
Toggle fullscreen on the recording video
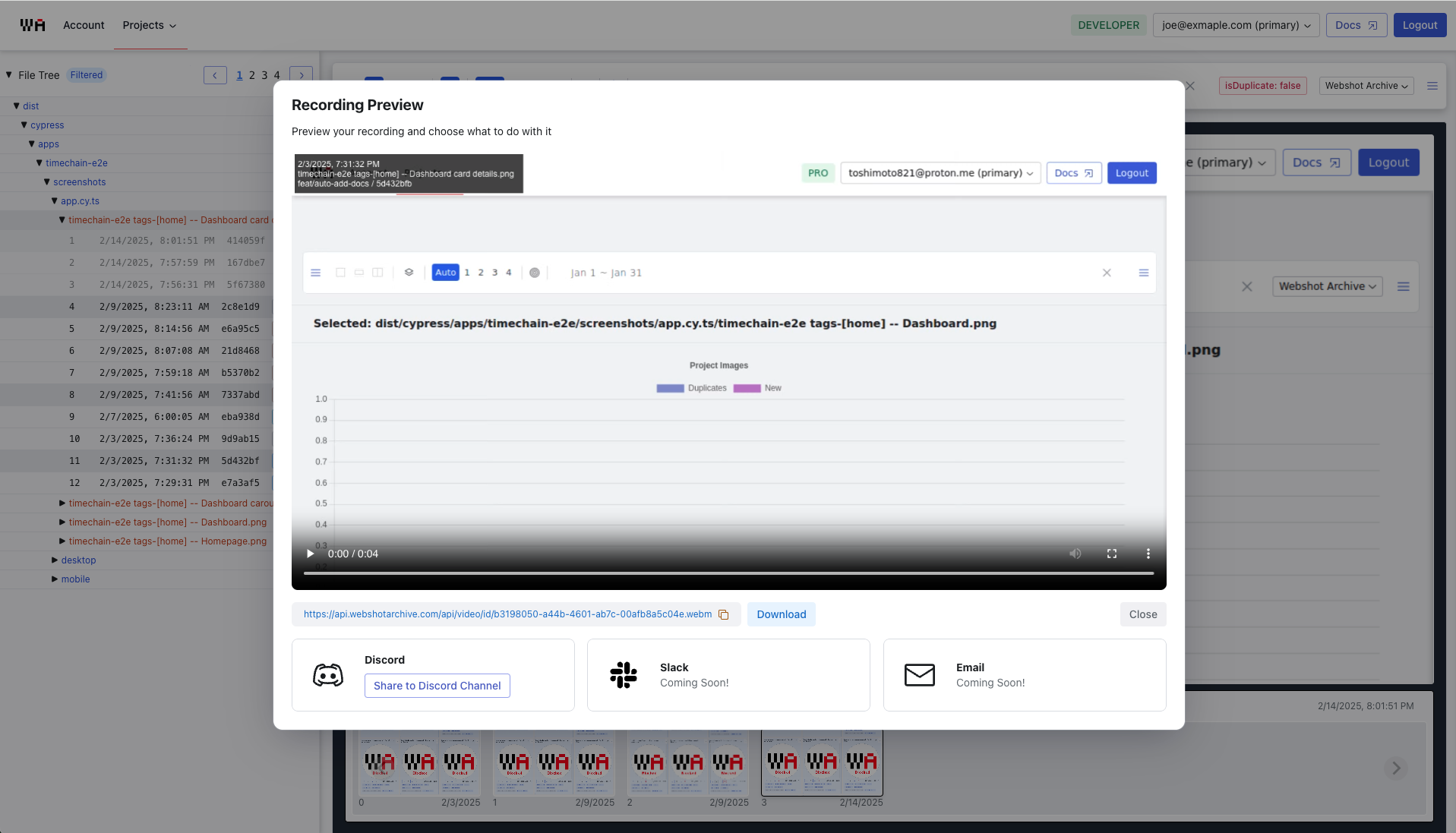pos(1111,554)
